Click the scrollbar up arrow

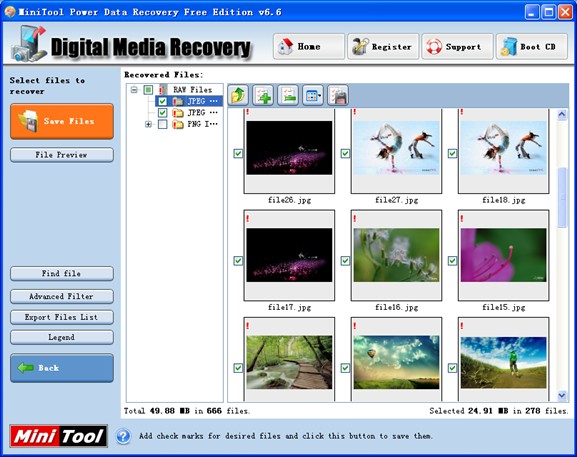(562, 115)
